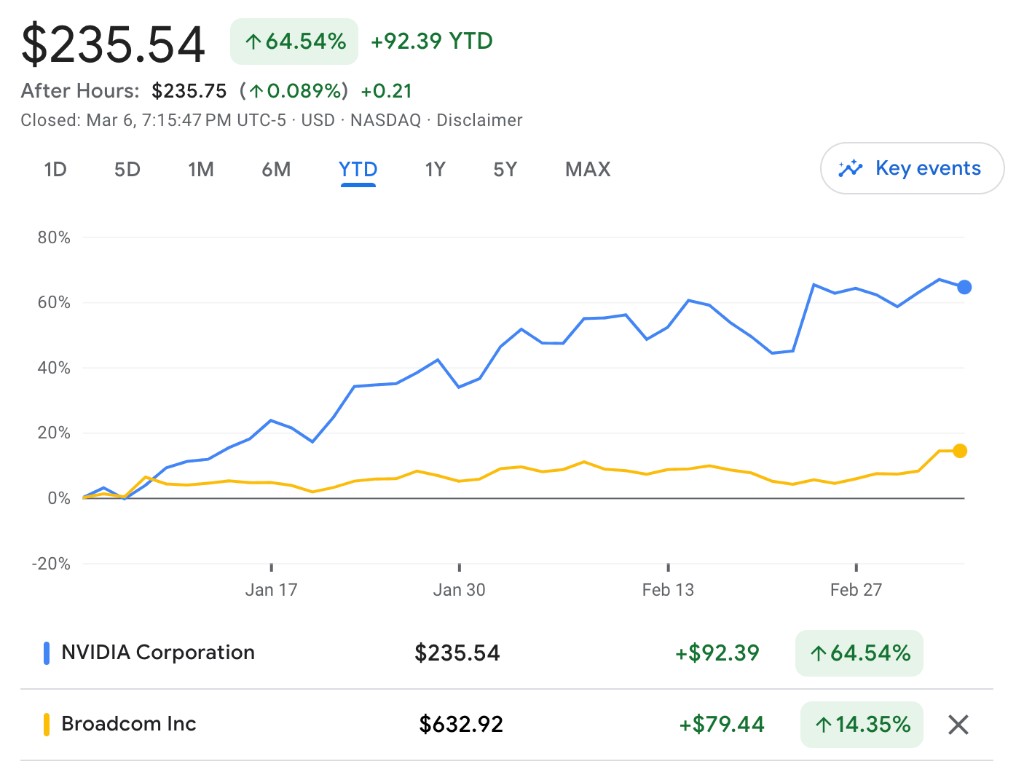Click the yellow Broadcom endpoint dot on chart
The height and width of the screenshot is (772, 1024).
[x=960, y=451]
